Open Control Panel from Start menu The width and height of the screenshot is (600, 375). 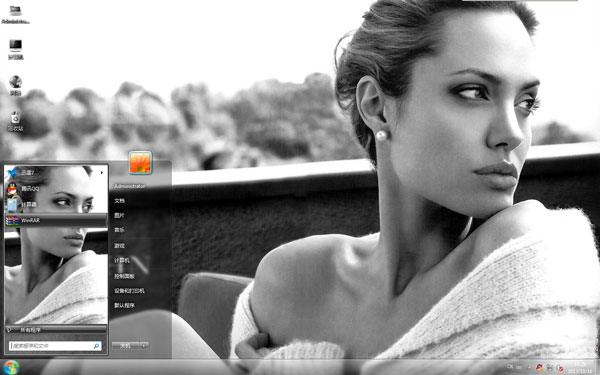pos(124,276)
